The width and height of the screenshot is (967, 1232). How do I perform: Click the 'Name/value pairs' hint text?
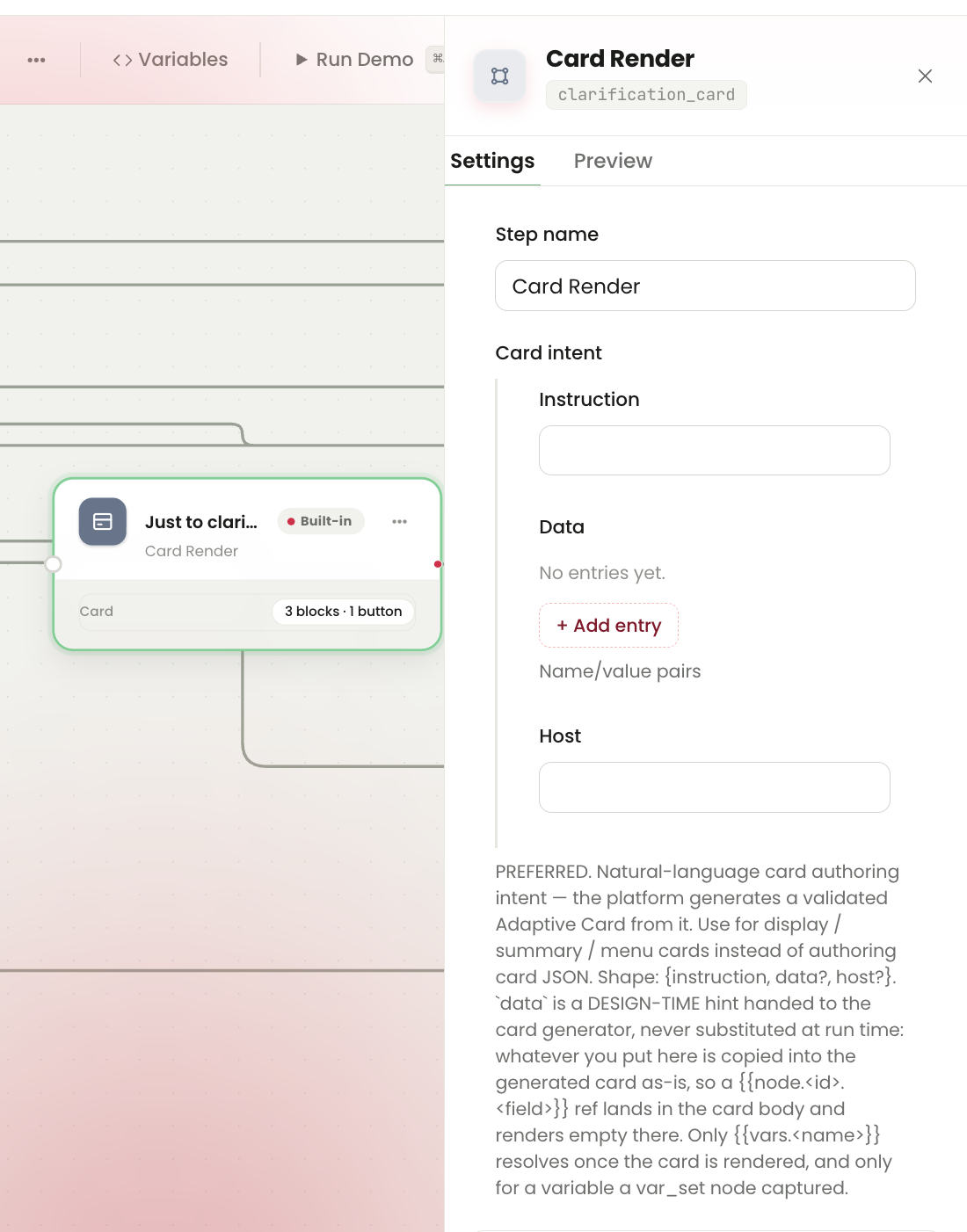tap(620, 671)
